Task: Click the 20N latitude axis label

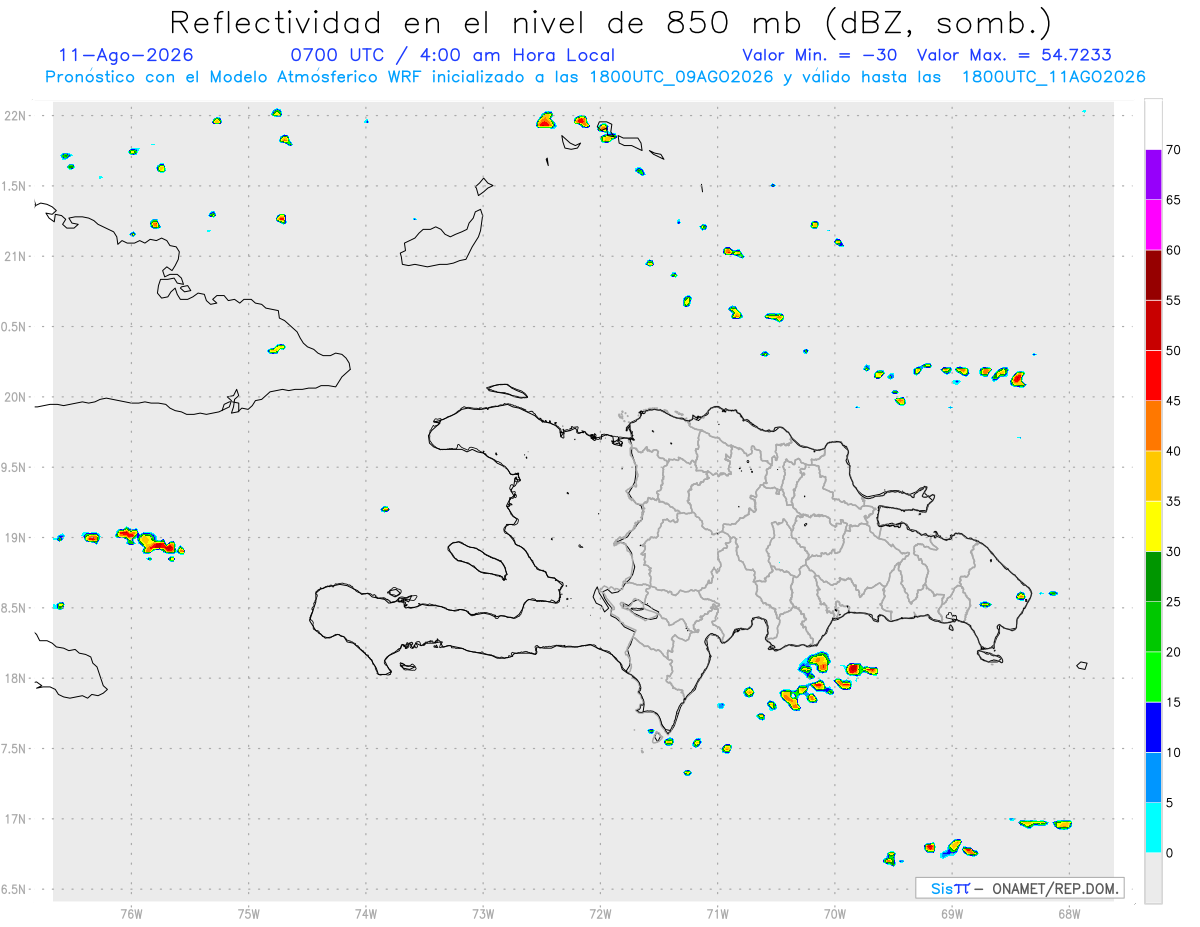Action: 15,397
